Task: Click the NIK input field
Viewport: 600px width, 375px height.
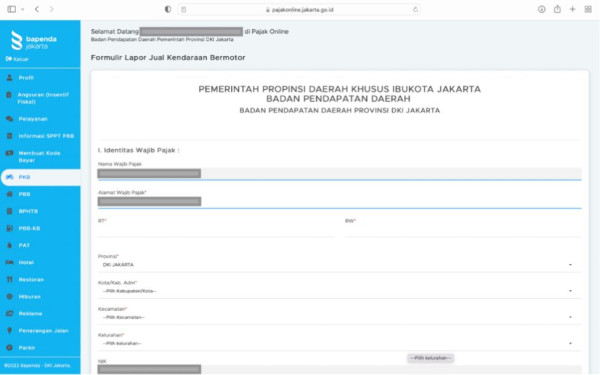Action: [x=339, y=369]
